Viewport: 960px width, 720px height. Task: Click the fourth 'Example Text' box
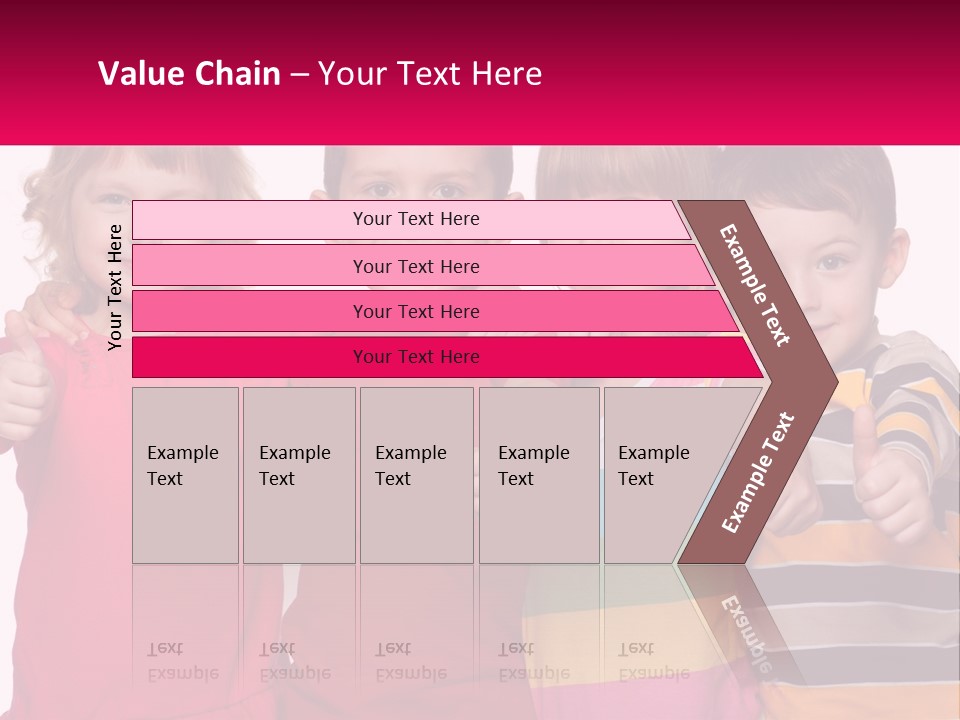coord(539,475)
